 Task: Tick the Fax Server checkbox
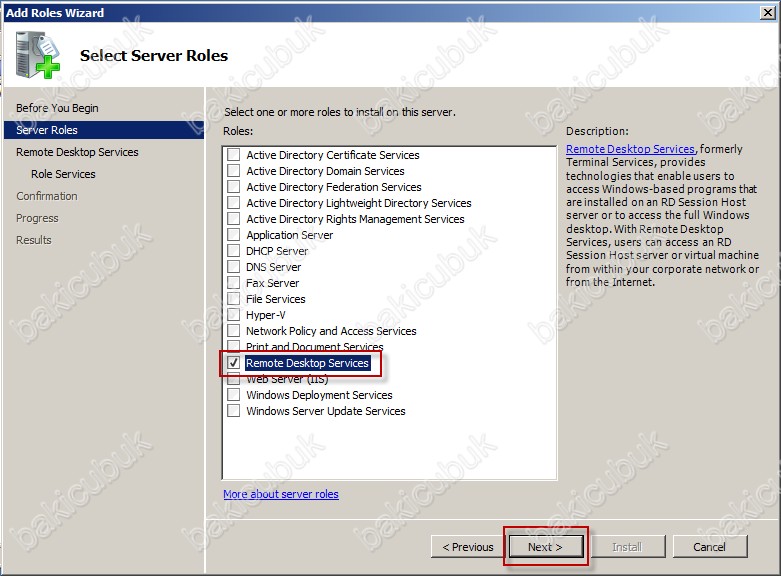pyautogui.click(x=233, y=283)
